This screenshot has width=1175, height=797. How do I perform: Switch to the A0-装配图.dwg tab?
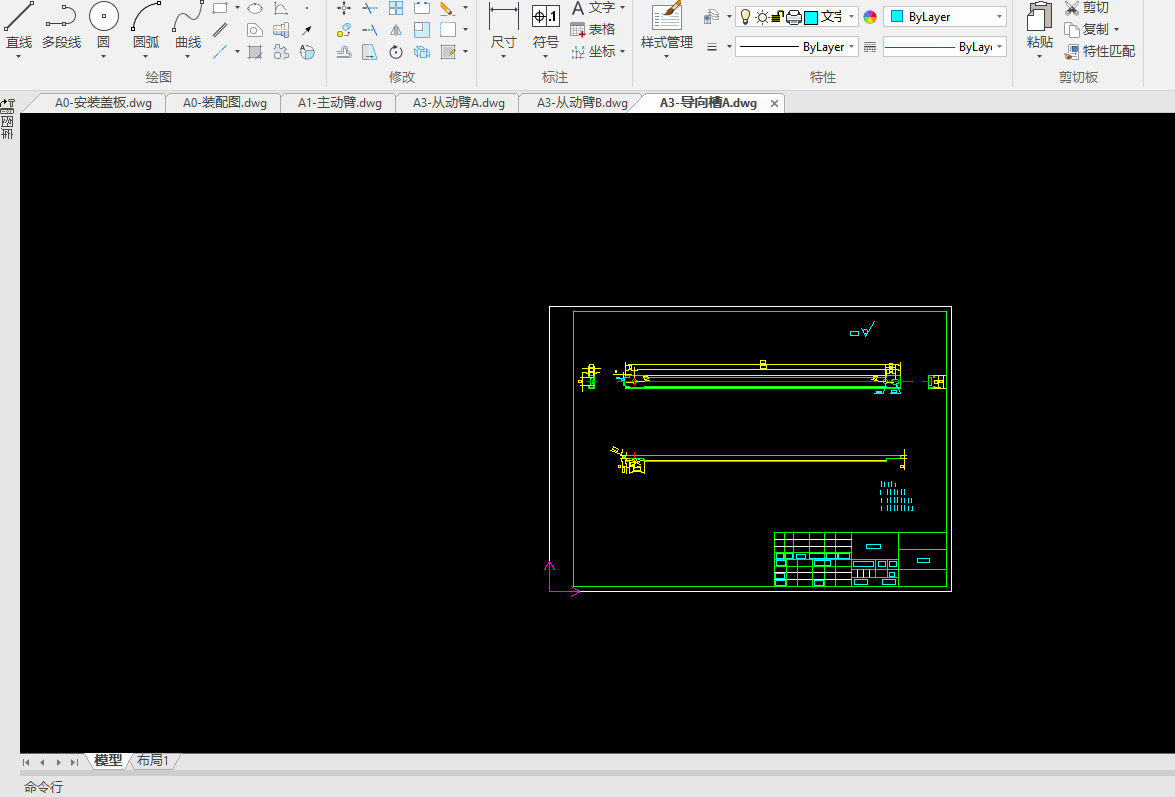pyautogui.click(x=224, y=103)
